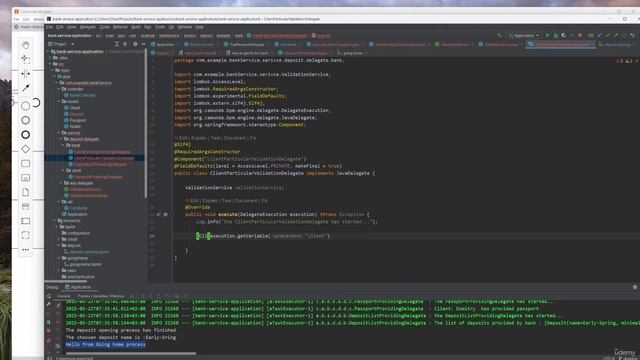Viewport: 640px width, 360px height.
Task: Open Application class in project tree
Action: click(x=77, y=214)
